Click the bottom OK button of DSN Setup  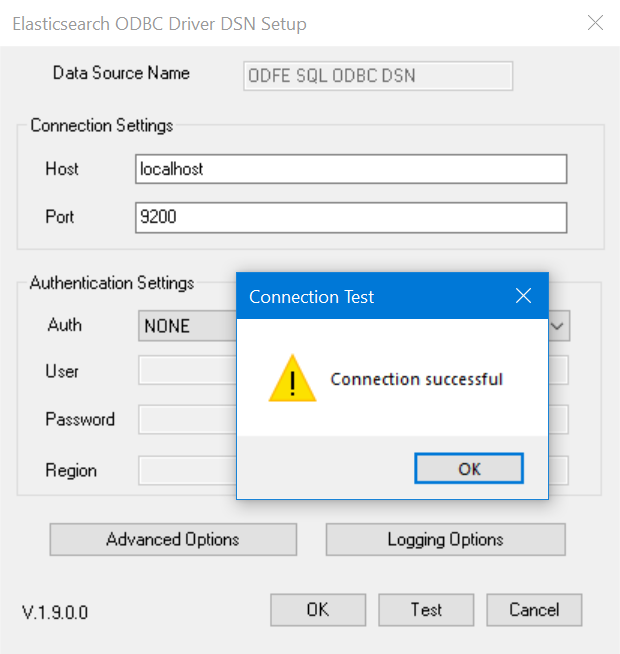[318, 610]
